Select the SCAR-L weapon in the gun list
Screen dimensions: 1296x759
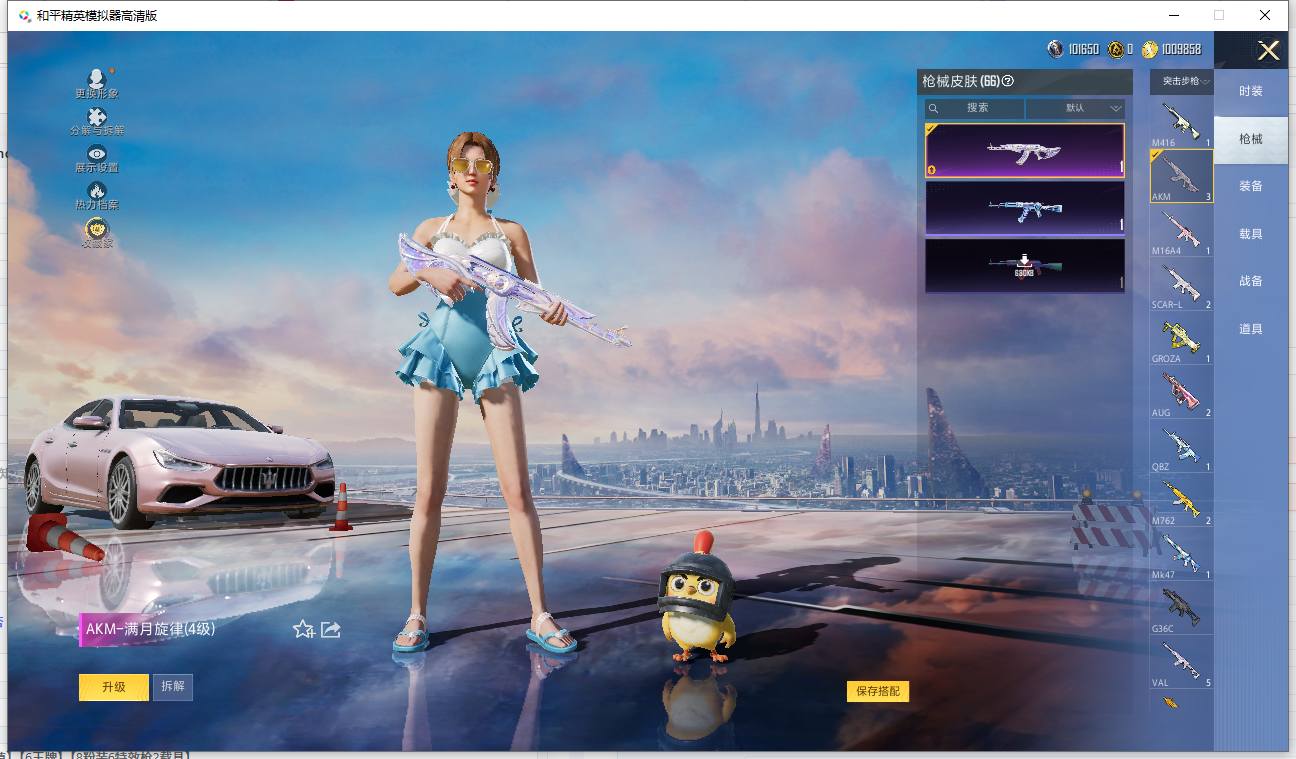coord(1181,285)
